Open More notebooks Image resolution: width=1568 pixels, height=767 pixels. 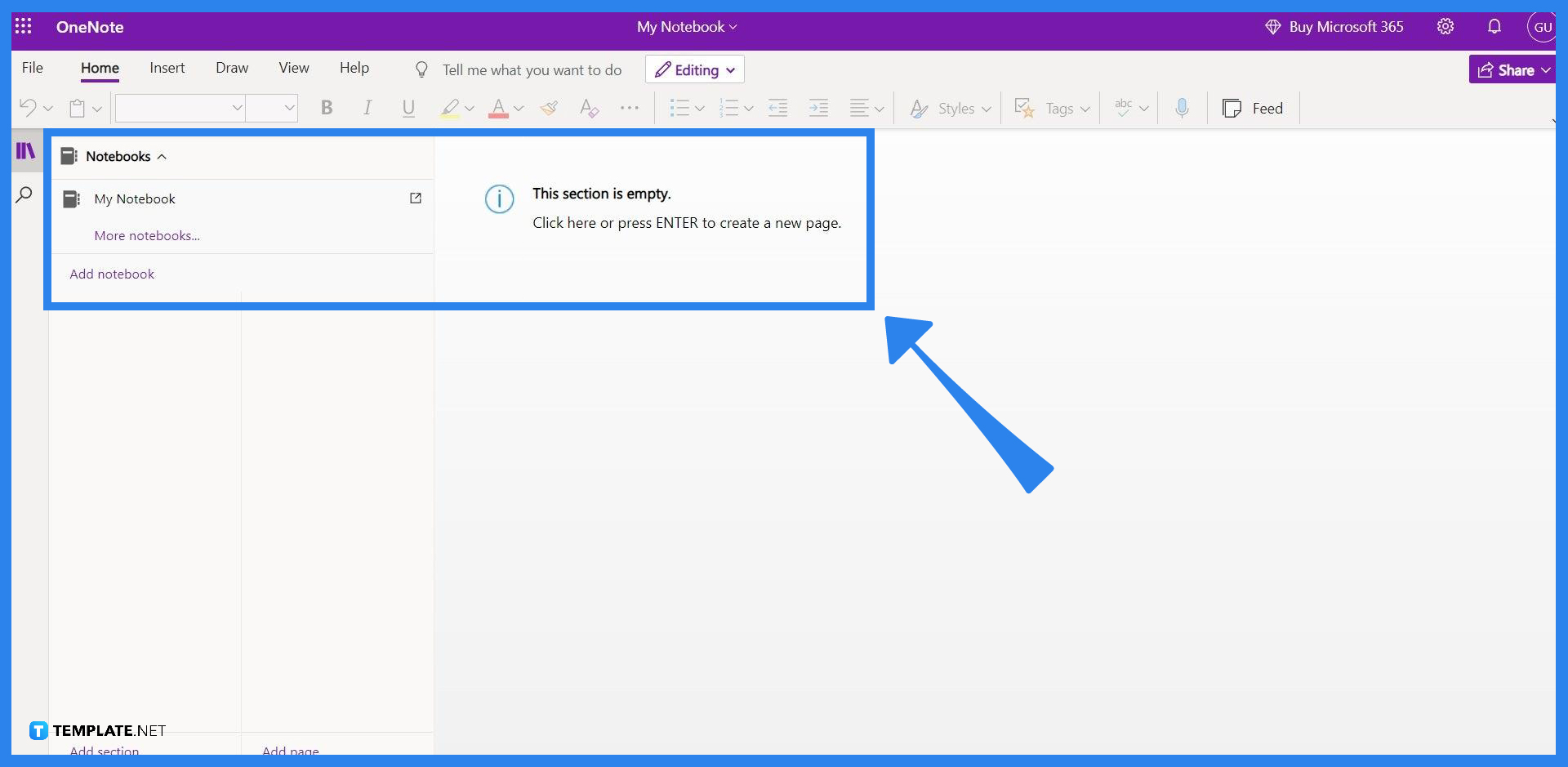147,235
